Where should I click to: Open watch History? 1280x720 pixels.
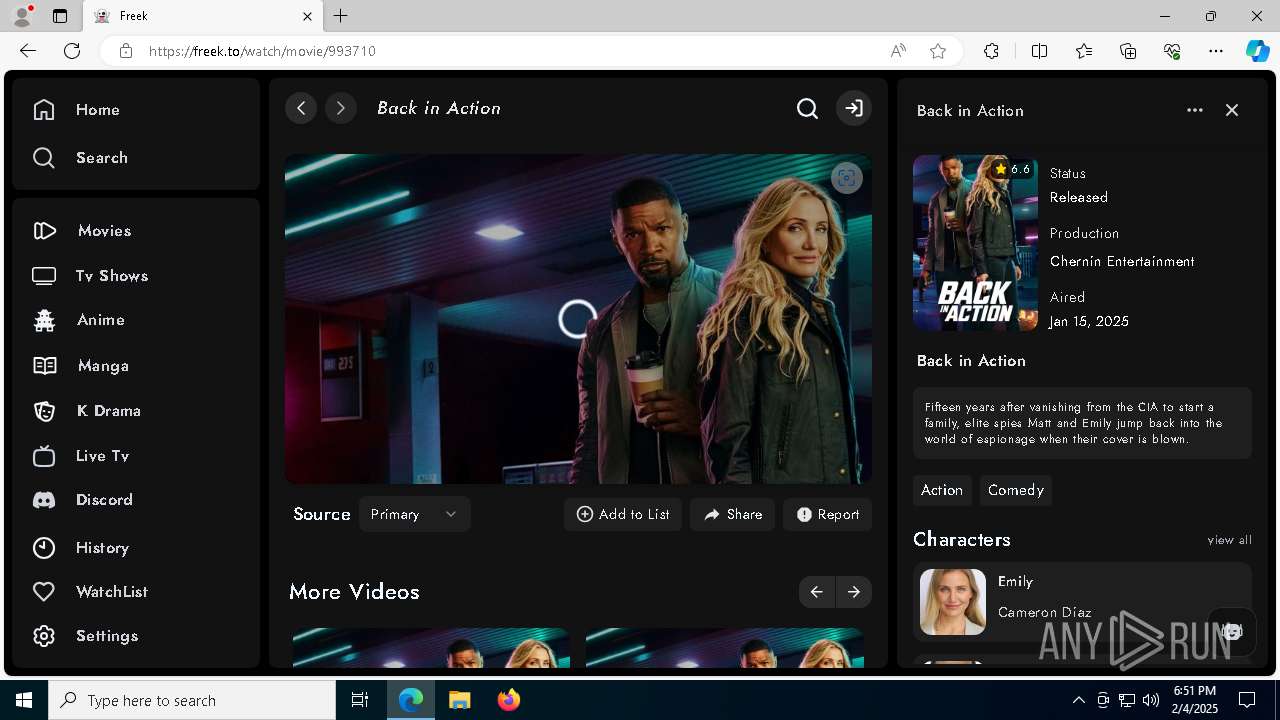pos(80,548)
